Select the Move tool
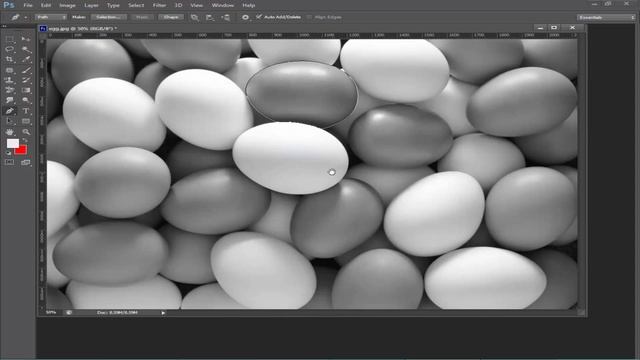Viewport: 640px width, 360px height. point(26,39)
